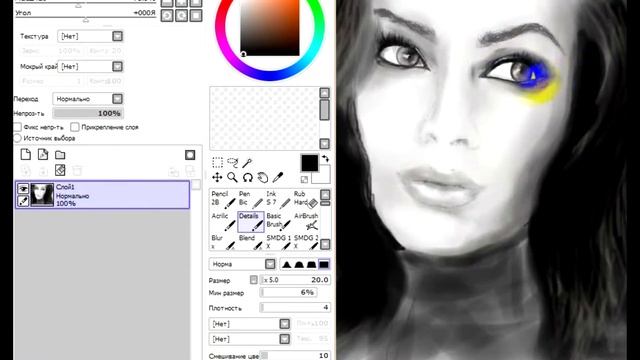The height and width of the screenshot is (360, 640).
Task: Create a new layer folder
Action: 60,155
